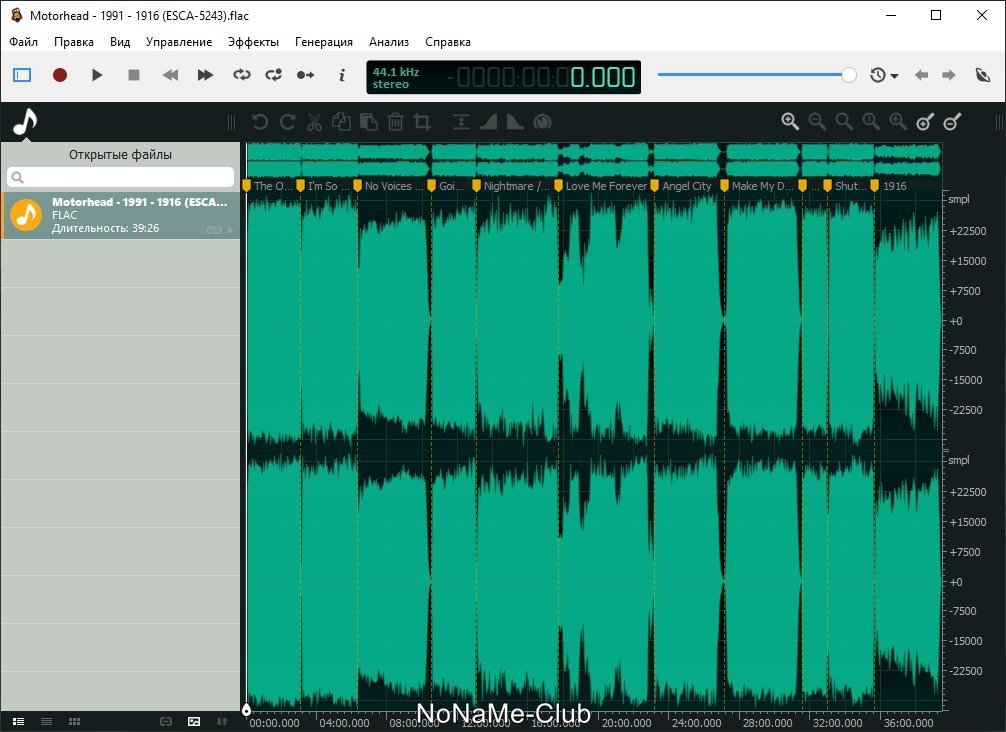Open the file information (i) icon
This screenshot has width=1006, height=732.
[342, 75]
